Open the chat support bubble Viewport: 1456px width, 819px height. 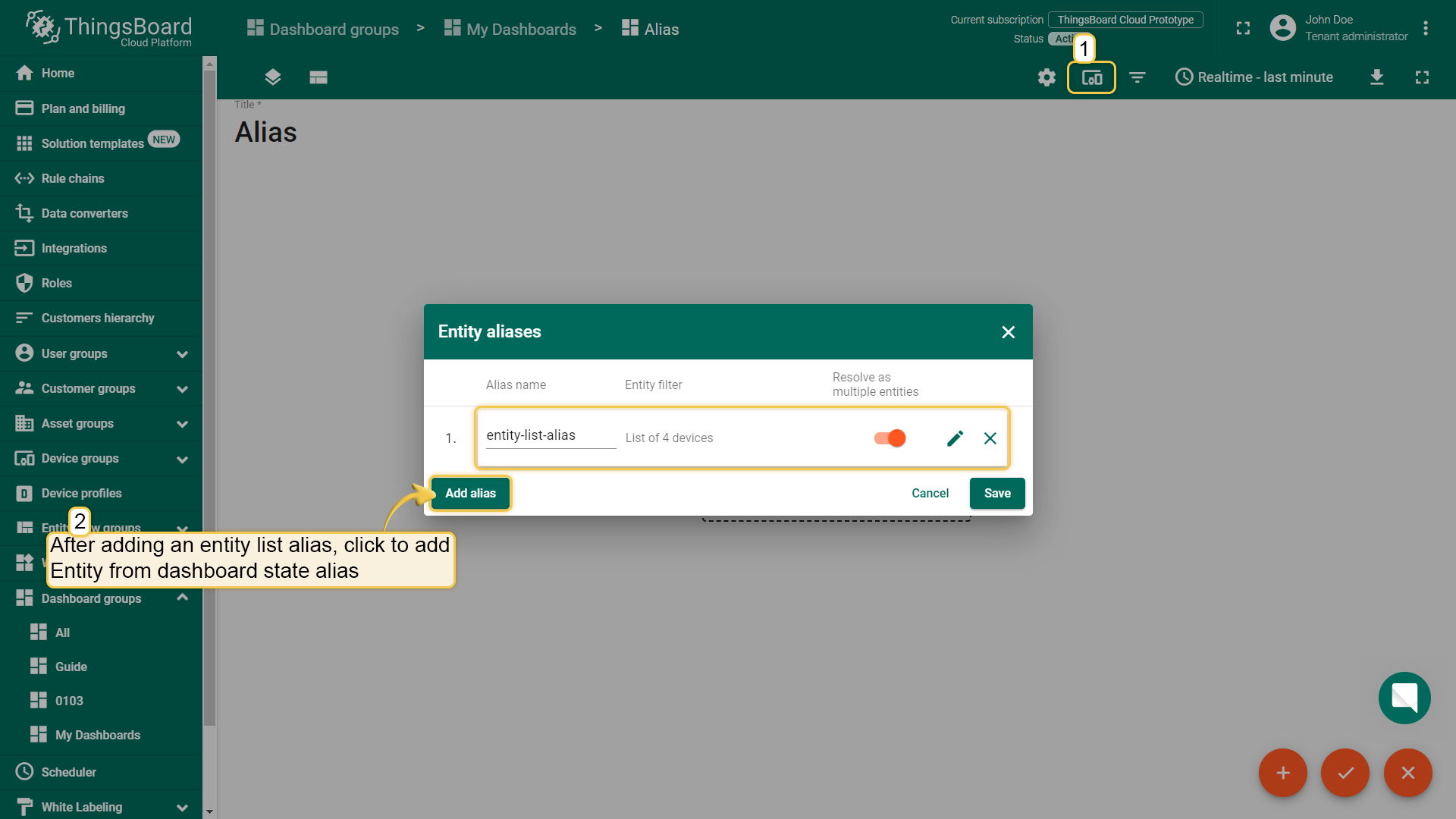coord(1404,698)
